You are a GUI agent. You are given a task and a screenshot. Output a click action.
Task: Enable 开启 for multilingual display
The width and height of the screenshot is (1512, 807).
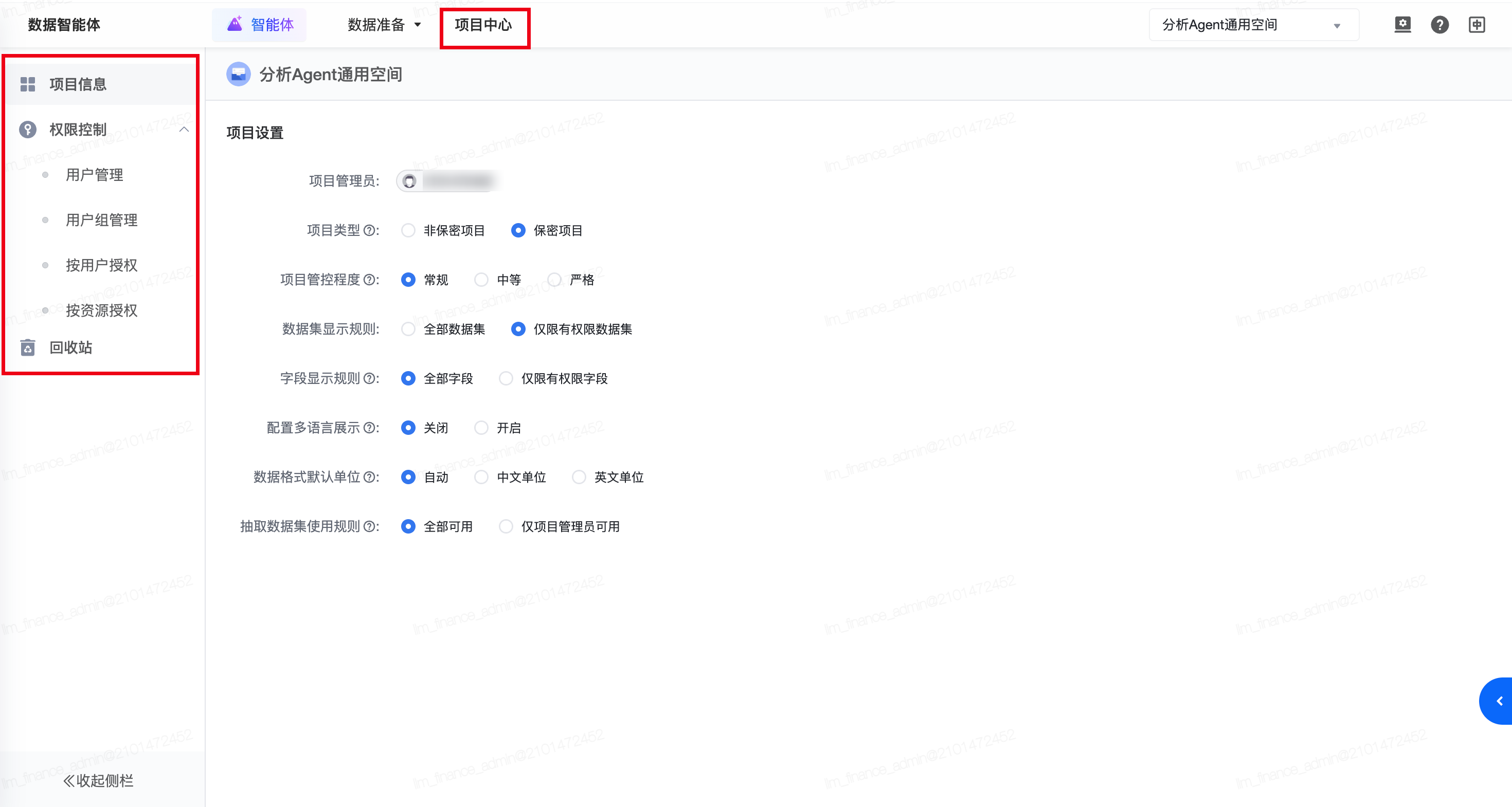pos(481,428)
